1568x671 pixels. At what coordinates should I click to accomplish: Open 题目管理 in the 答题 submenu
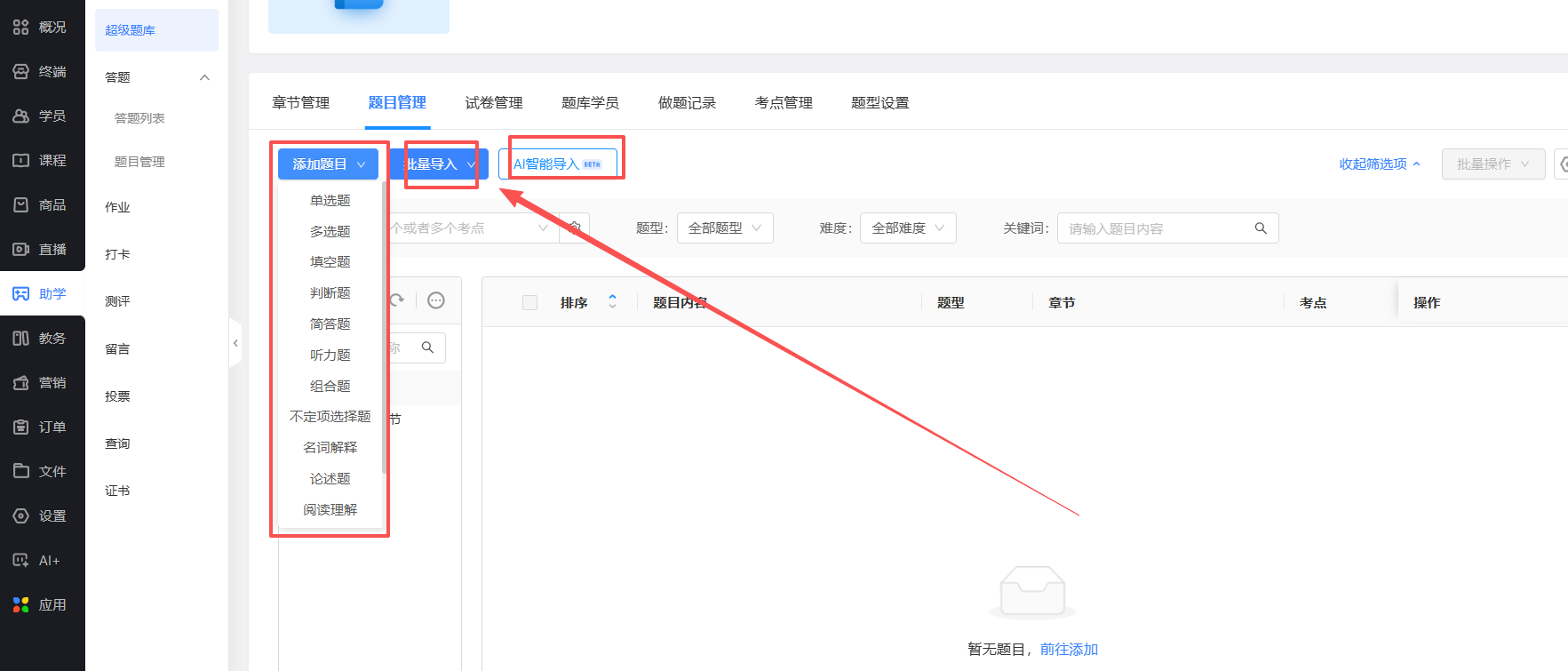tap(139, 162)
